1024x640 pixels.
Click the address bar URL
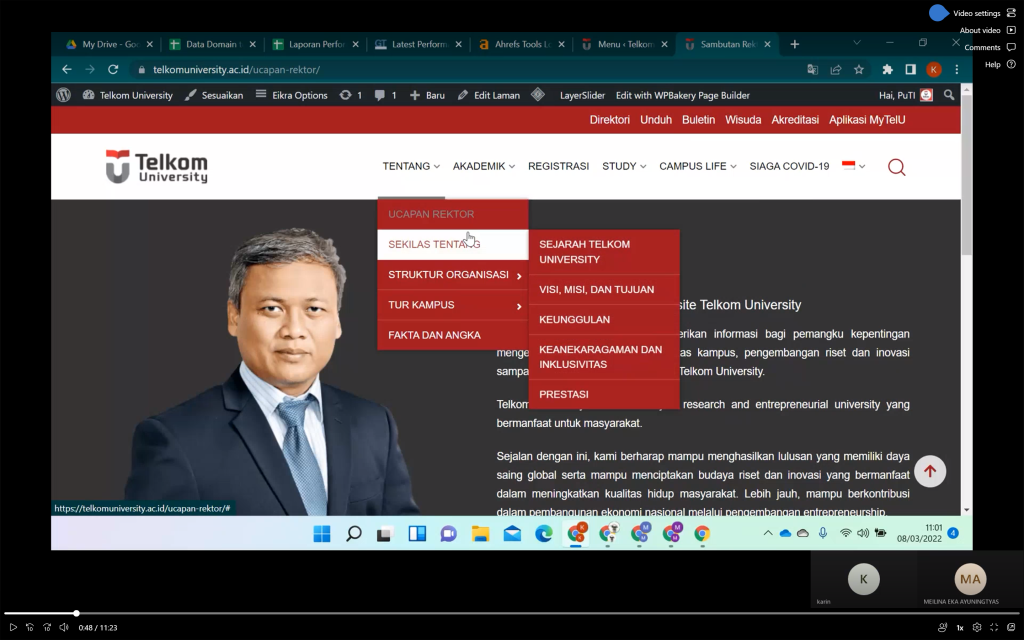(236, 69)
